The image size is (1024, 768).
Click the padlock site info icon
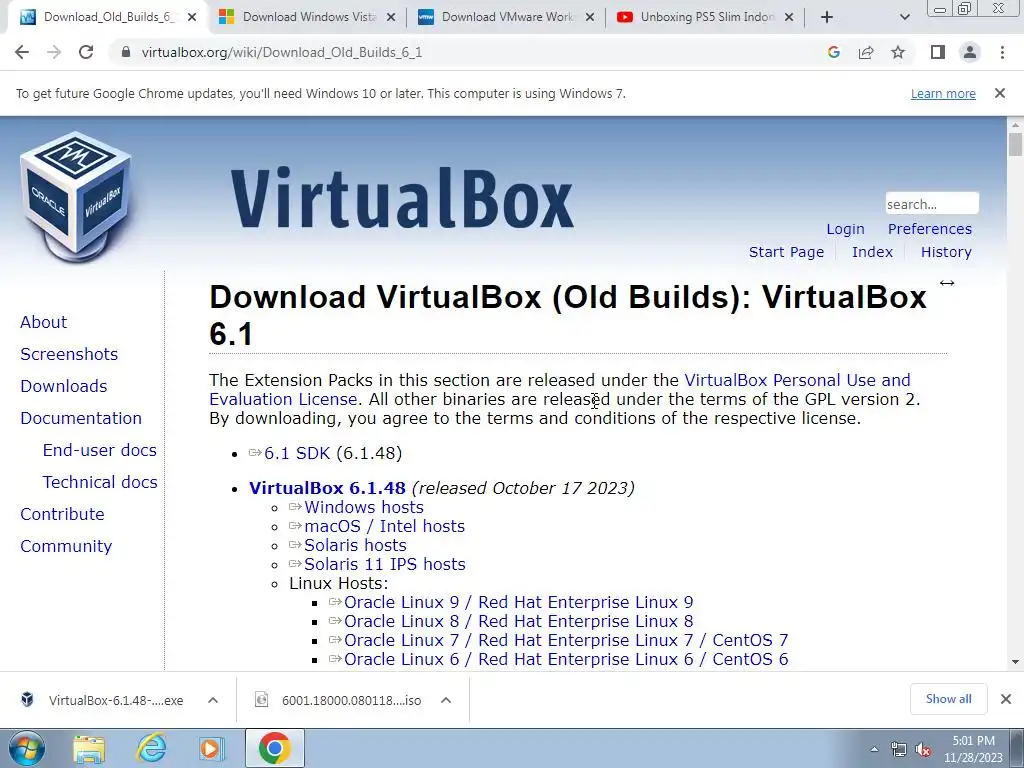pos(126,52)
